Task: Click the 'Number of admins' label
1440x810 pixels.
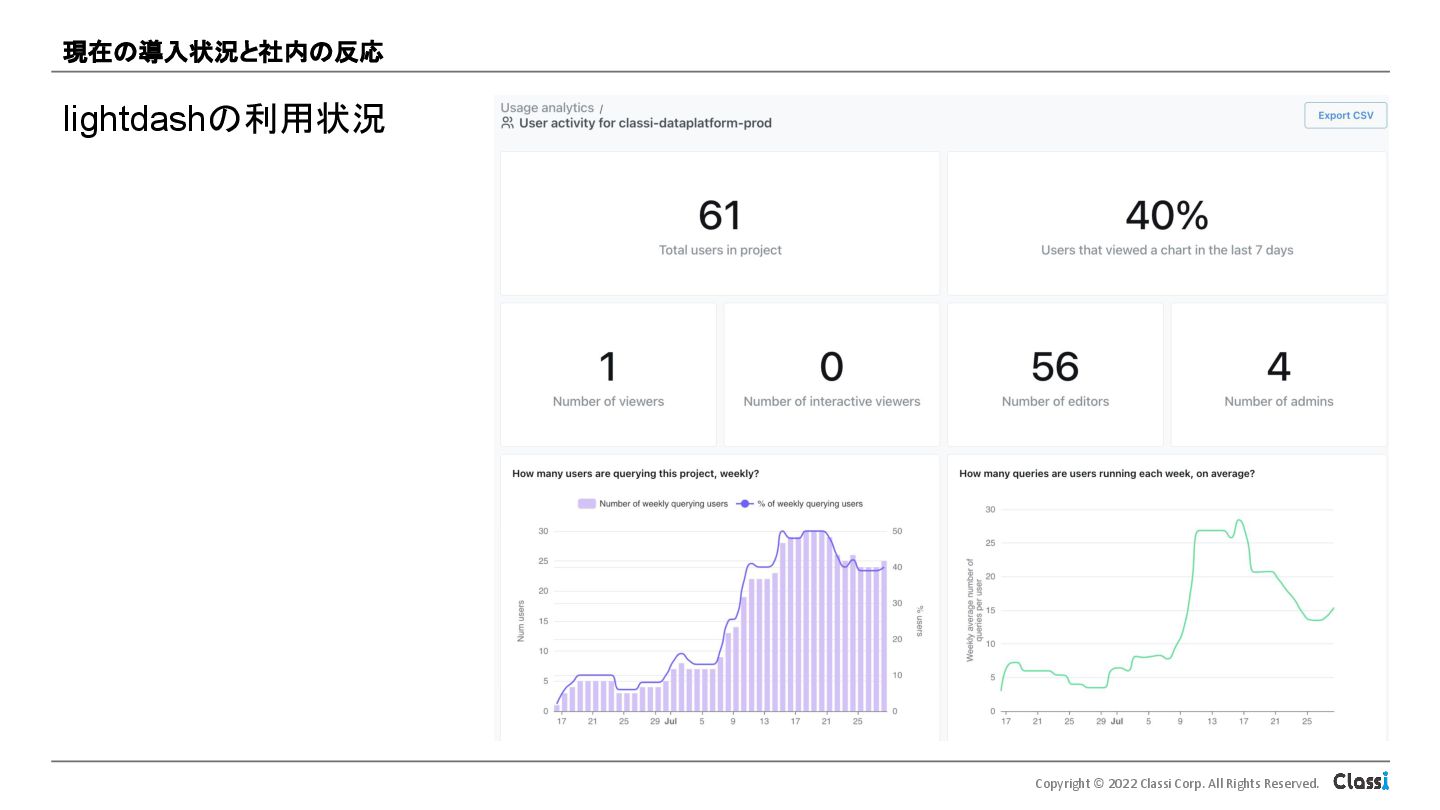Action: click(x=1279, y=401)
